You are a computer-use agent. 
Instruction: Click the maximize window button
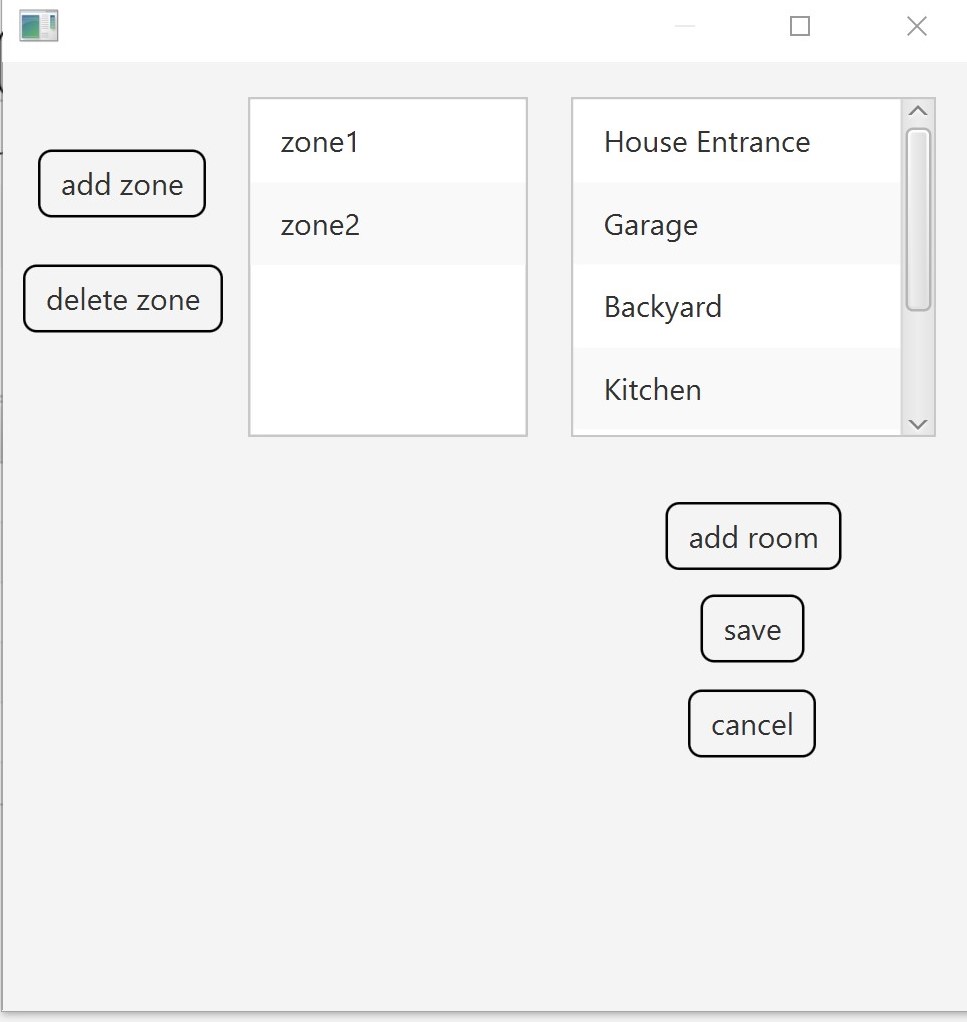click(x=799, y=26)
